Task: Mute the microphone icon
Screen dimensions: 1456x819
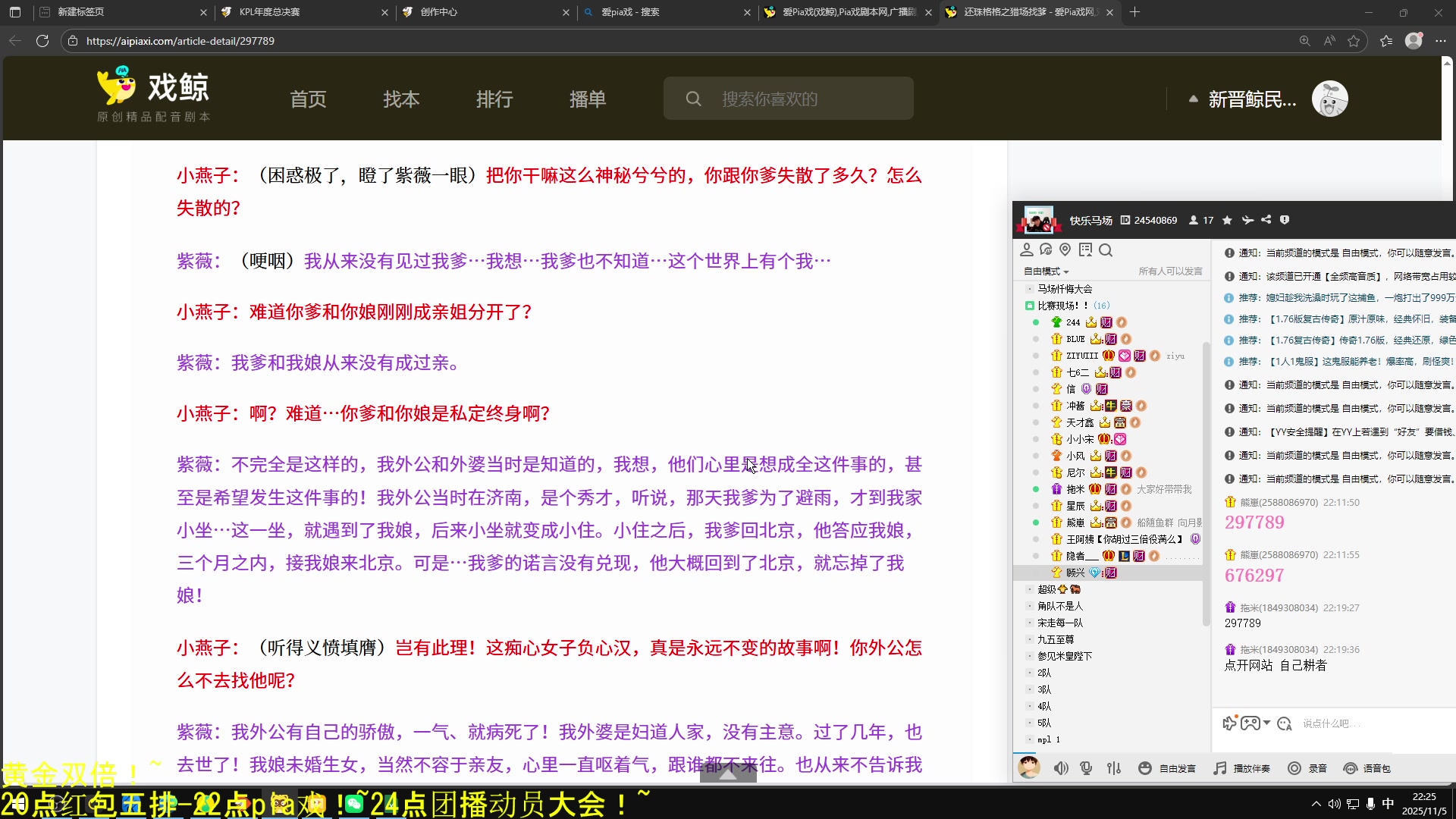Action: (x=1087, y=768)
